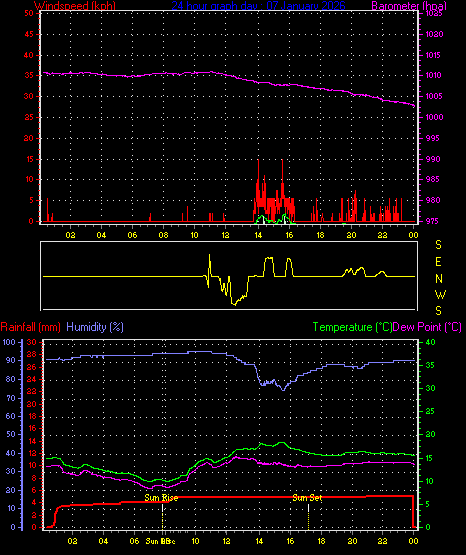The height and width of the screenshot is (555, 466).
Task: Click the 'Temperature (°C)' legend label
Action: pyautogui.click(x=352, y=327)
